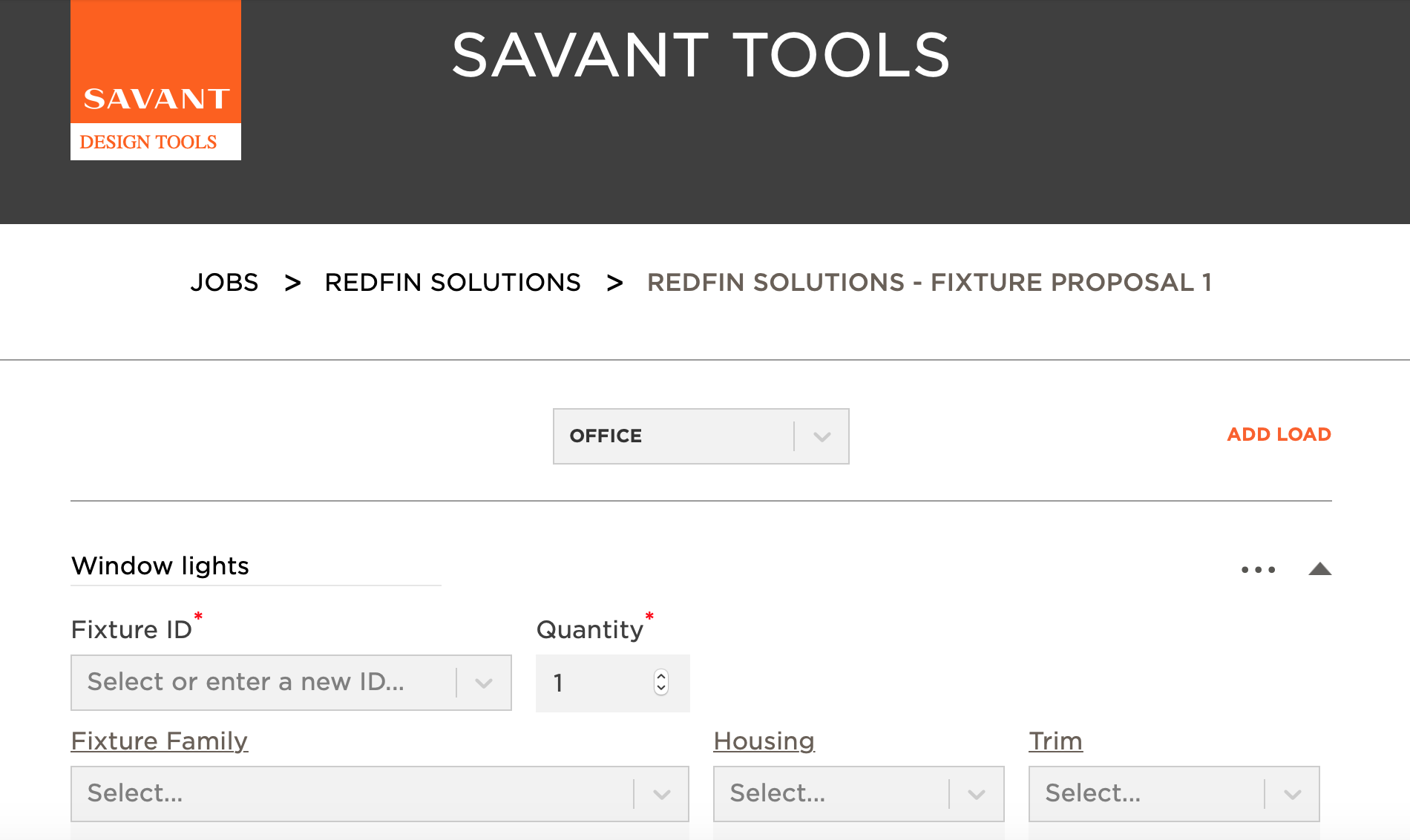Image resolution: width=1410 pixels, height=840 pixels.
Task: Navigate to JOBS in the breadcrumb
Action: tap(225, 282)
